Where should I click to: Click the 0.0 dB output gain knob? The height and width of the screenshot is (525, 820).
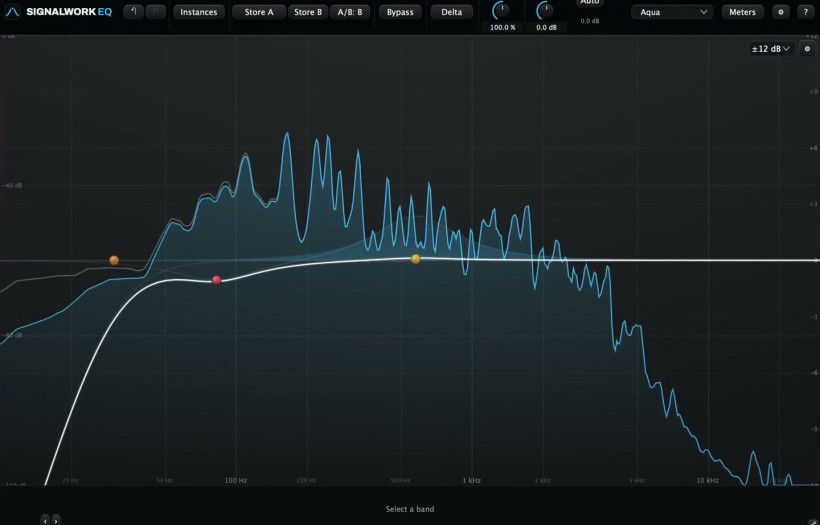[x=545, y=10]
